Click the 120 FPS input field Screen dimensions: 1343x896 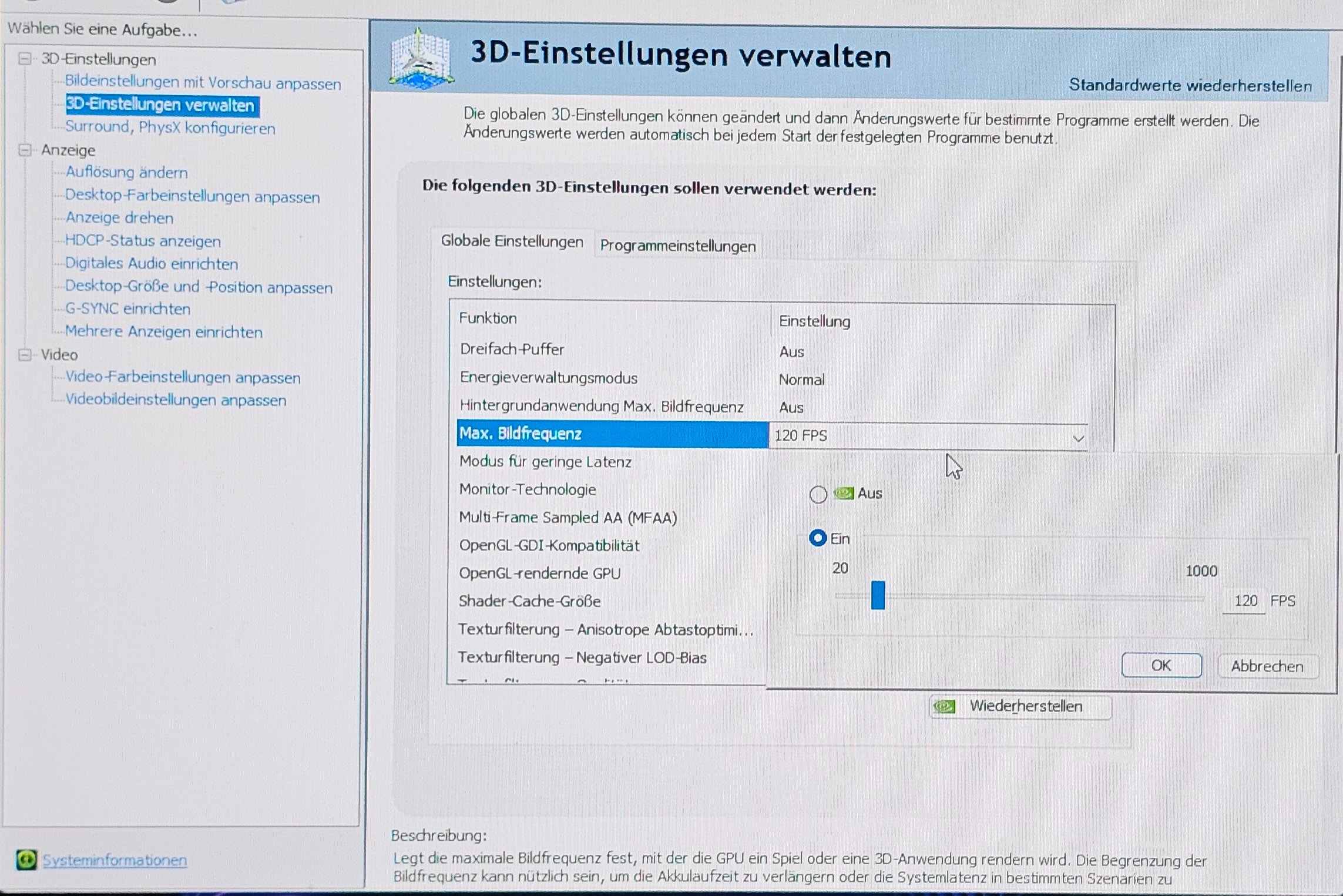click(1244, 600)
